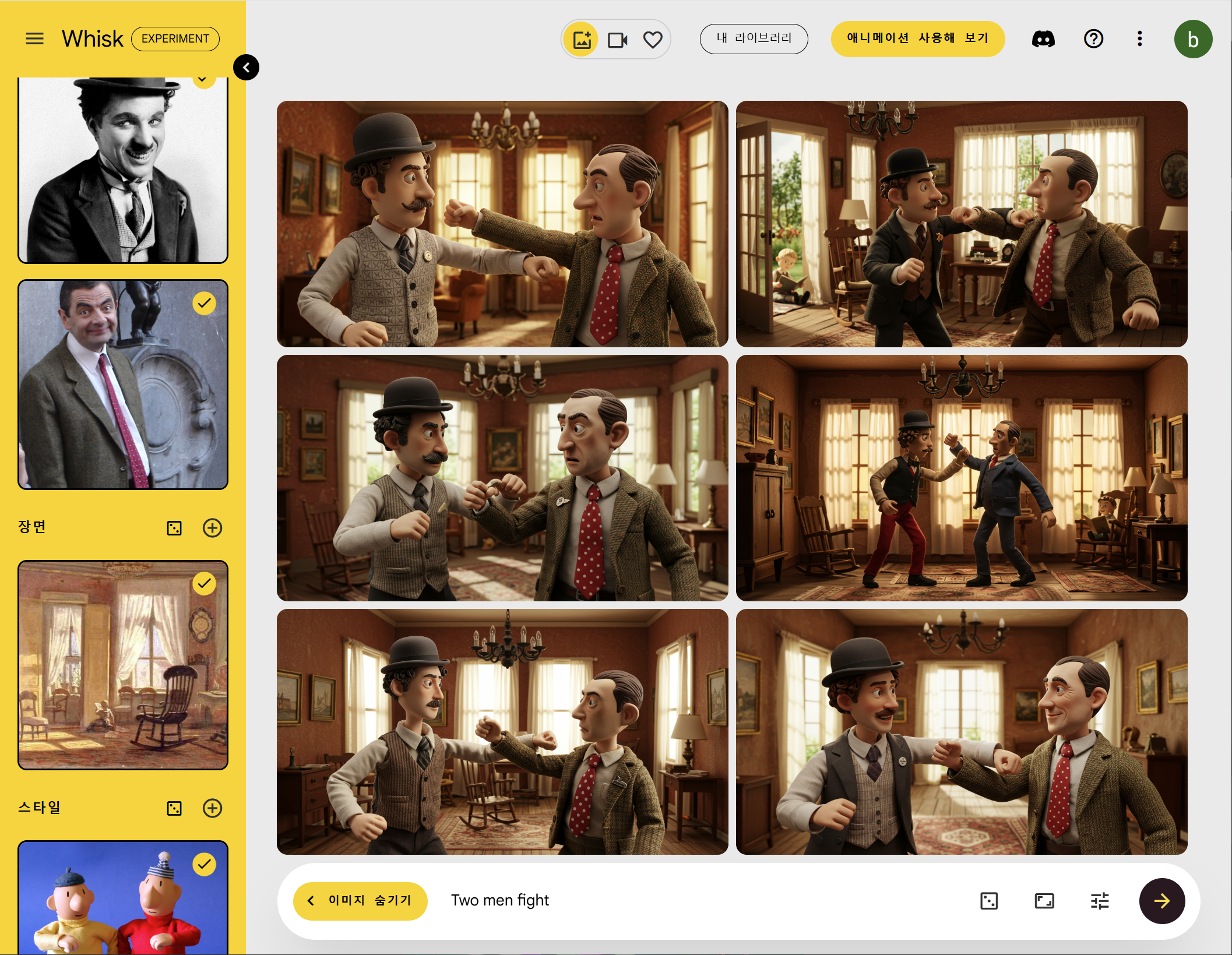Click 이미지 숨기기 button

360,901
